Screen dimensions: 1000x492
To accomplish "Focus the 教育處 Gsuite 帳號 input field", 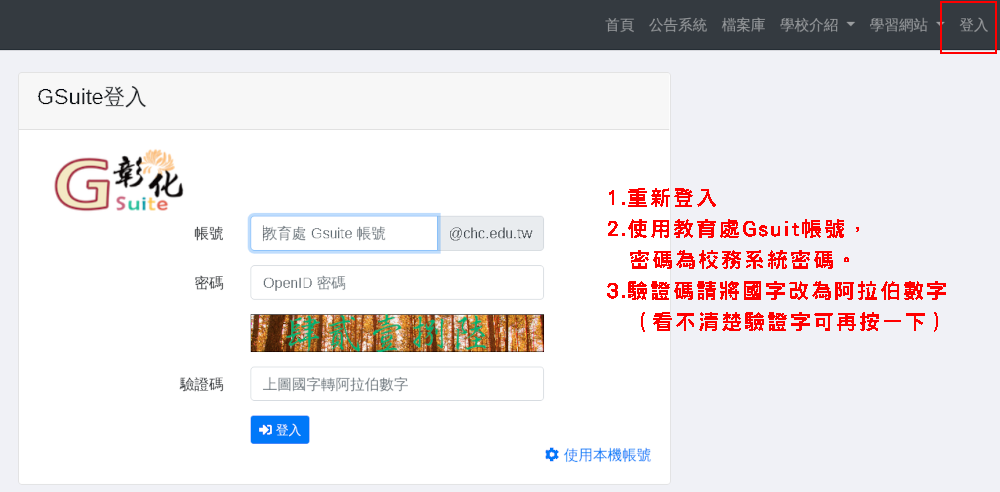I will point(344,234).
